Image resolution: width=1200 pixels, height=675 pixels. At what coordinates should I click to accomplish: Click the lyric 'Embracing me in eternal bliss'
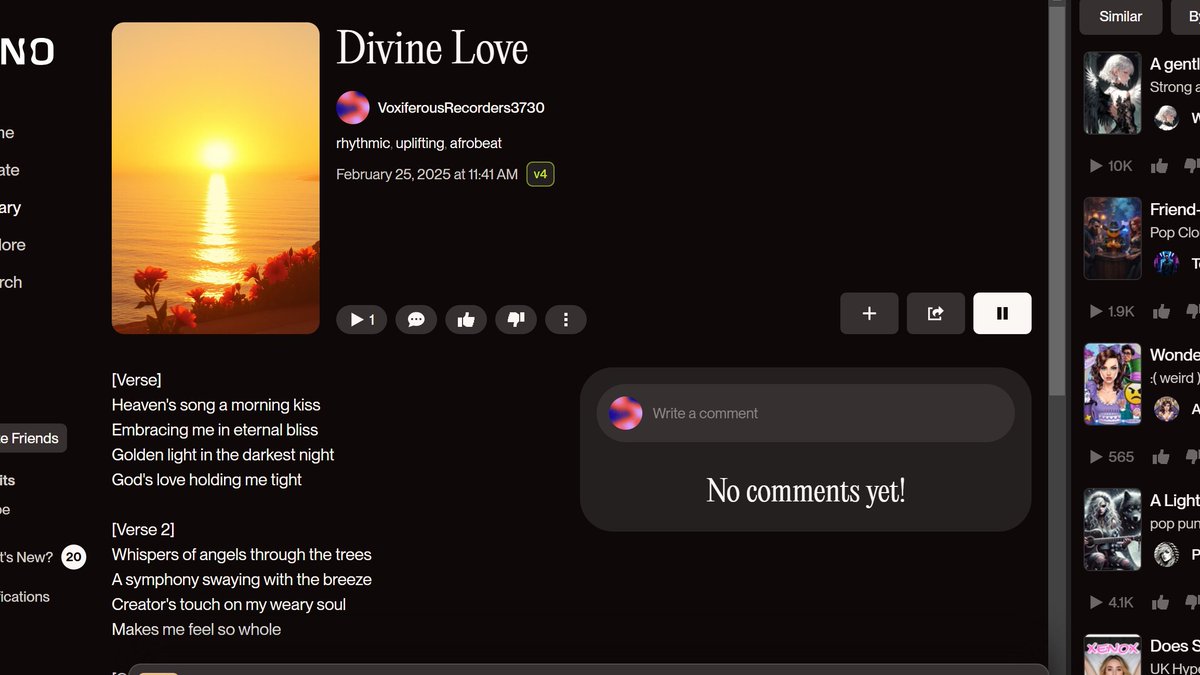tap(215, 430)
